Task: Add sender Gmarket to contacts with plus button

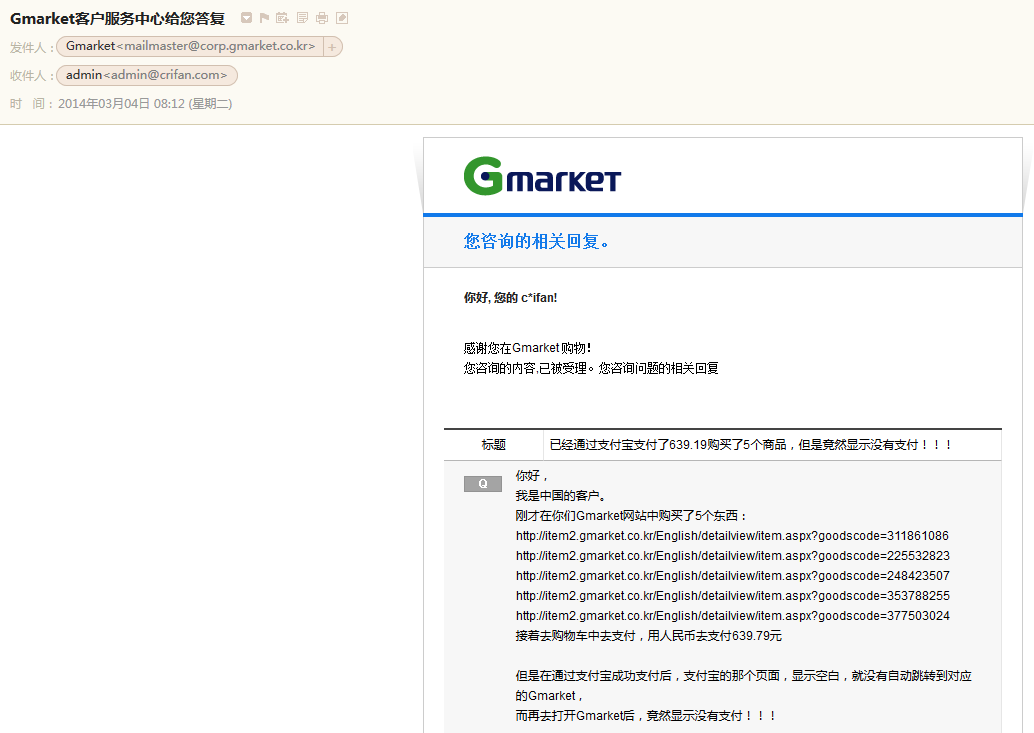Action: coord(332,47)
